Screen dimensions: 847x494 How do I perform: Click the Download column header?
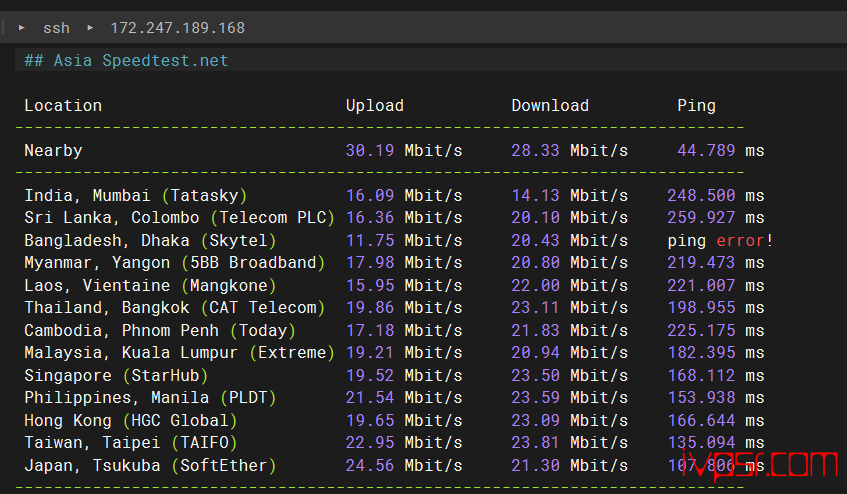pos(550,105)
